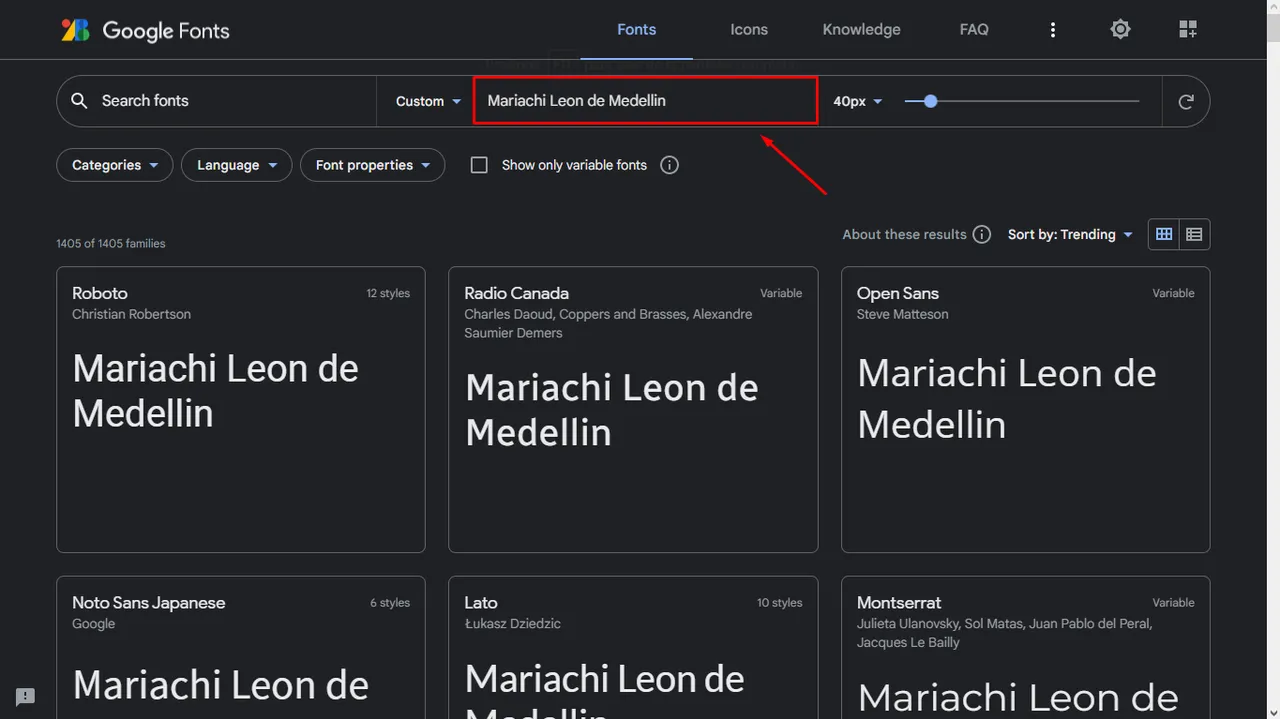Open the About these results info icon
Viewport: 1280px width, 719px height.
pyautogui.click(x=982, y=234)
